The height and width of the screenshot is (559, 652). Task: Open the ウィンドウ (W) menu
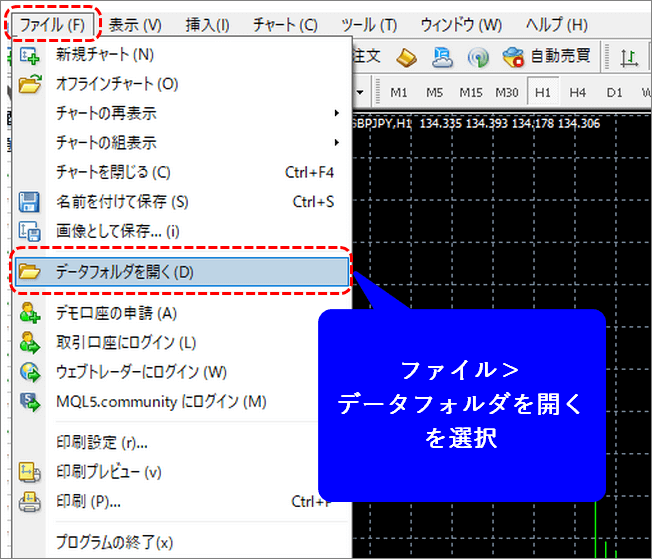(x=461, y=25)
